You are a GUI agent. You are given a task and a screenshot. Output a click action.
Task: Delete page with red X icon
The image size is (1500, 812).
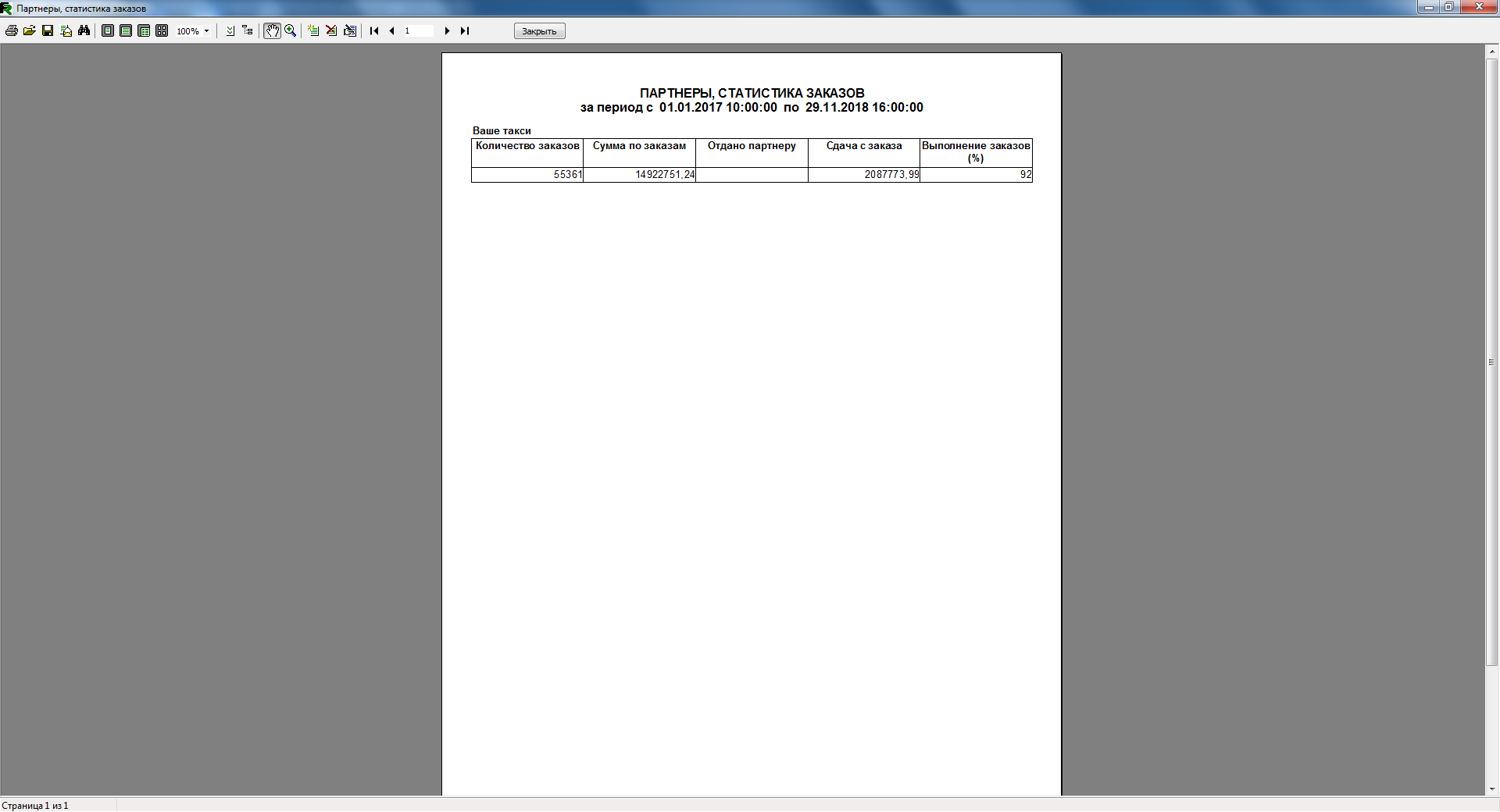click(331, 31)
